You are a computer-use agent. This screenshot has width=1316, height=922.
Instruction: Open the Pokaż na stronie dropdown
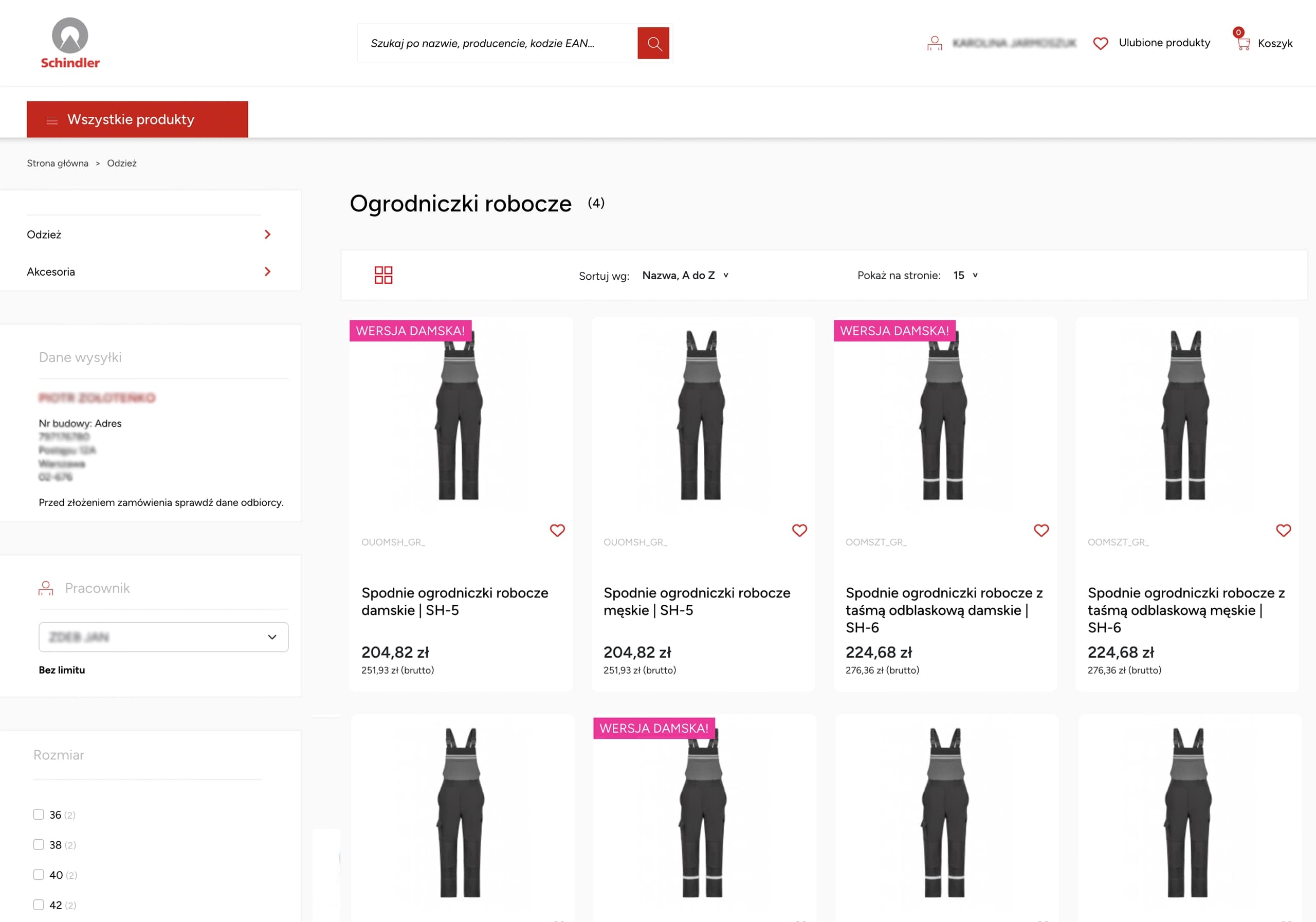[x=965, y=275]
